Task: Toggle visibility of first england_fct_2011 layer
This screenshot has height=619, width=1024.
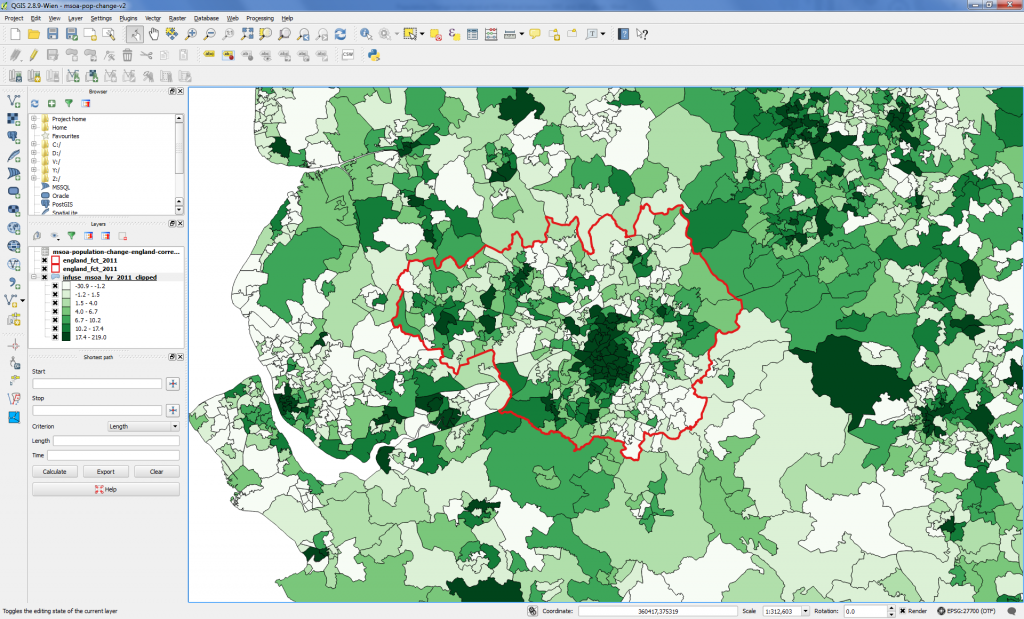Action: [x=44, y=261]
